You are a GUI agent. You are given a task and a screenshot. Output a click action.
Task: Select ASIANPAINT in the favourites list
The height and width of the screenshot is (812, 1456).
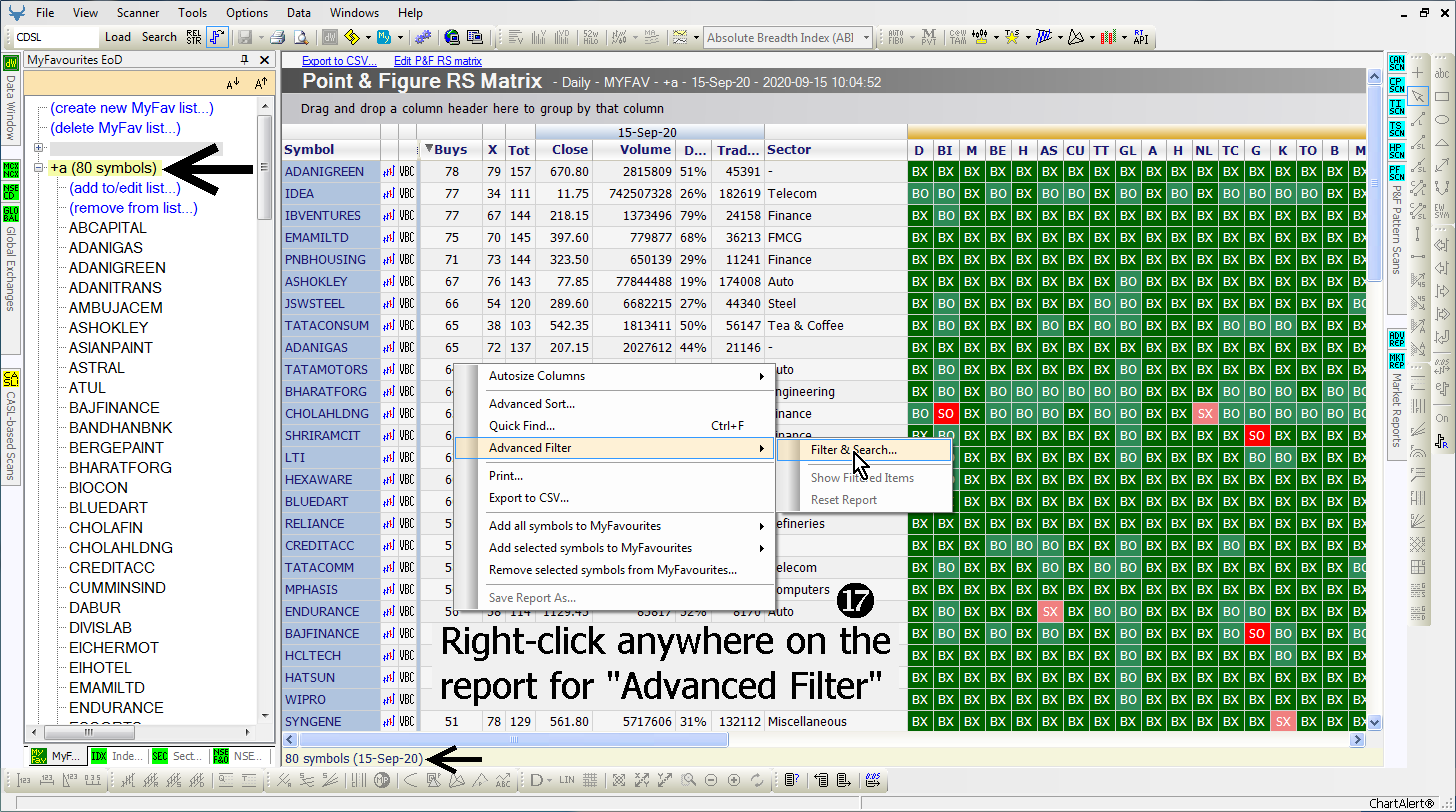click(111, 348)
